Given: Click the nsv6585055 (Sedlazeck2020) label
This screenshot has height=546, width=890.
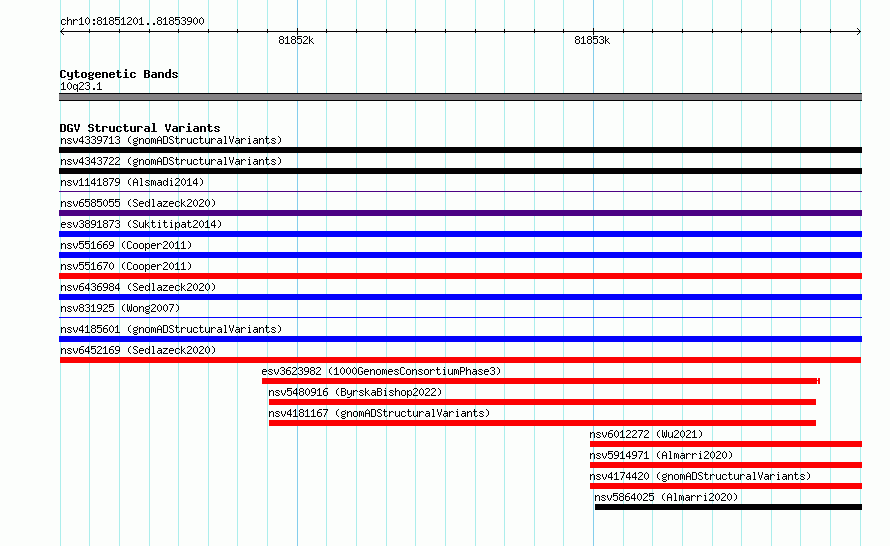Looking at the screenshot, I should (138, 203).
